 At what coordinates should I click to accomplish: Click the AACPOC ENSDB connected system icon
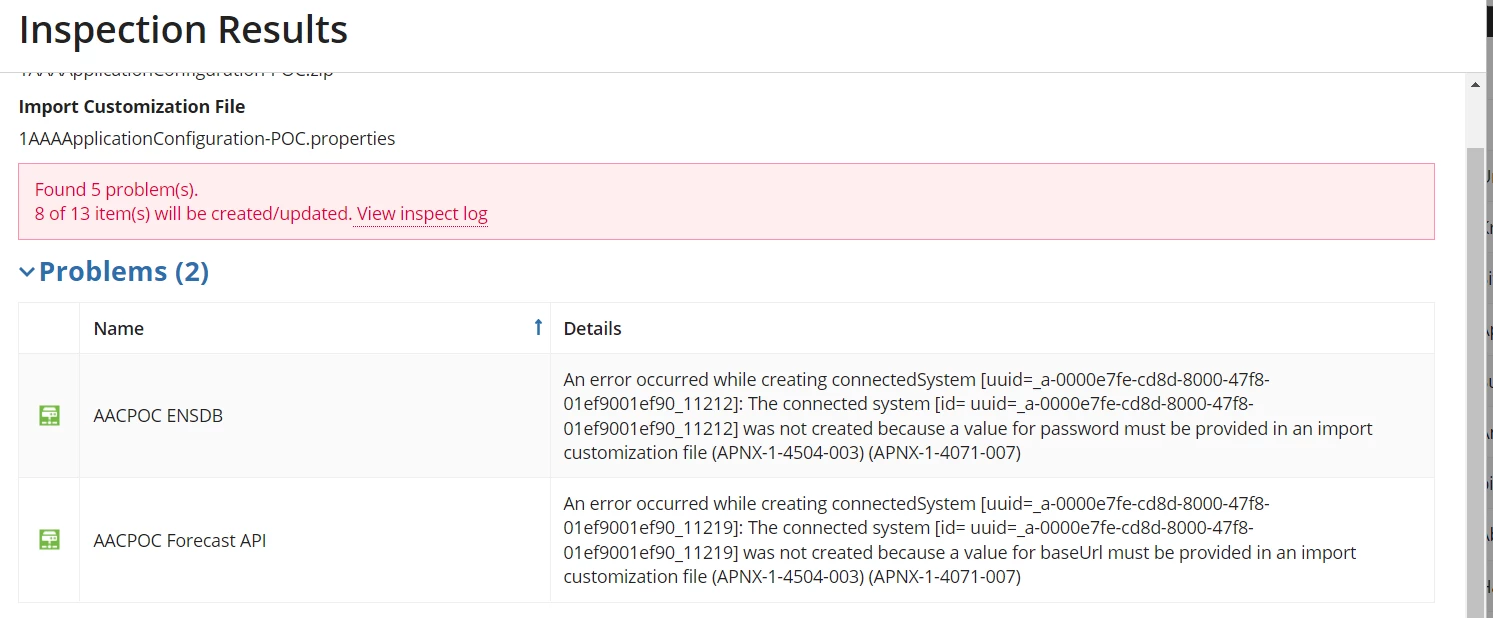[49, 416]
